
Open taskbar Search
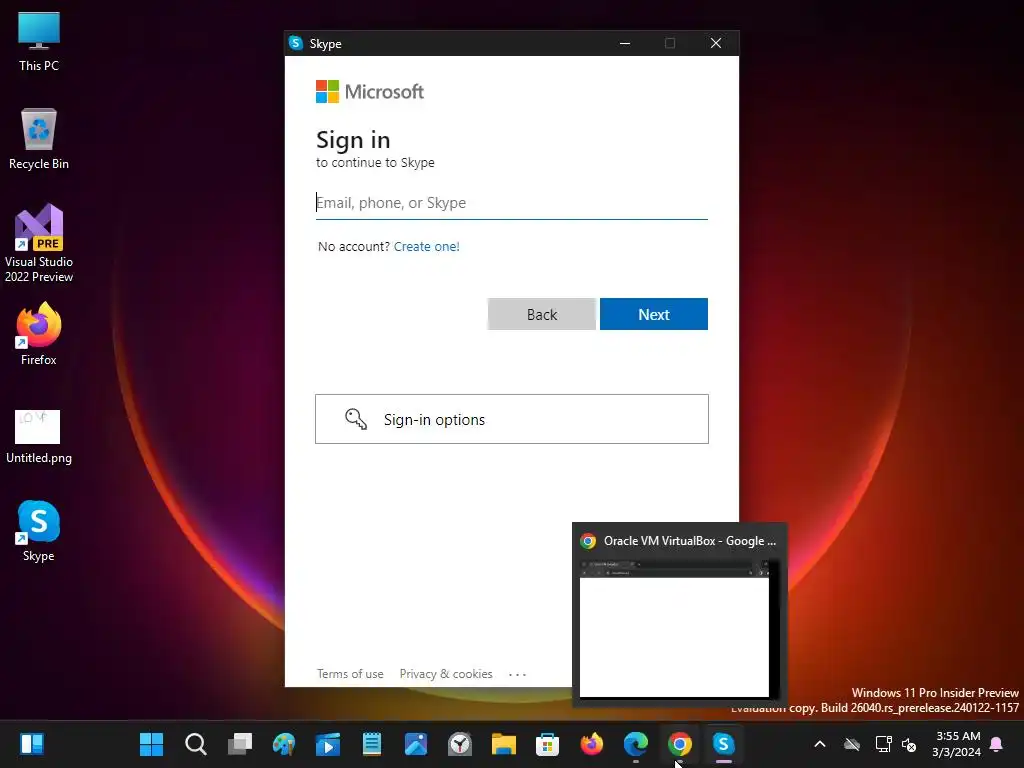click(x=195, y=744)
